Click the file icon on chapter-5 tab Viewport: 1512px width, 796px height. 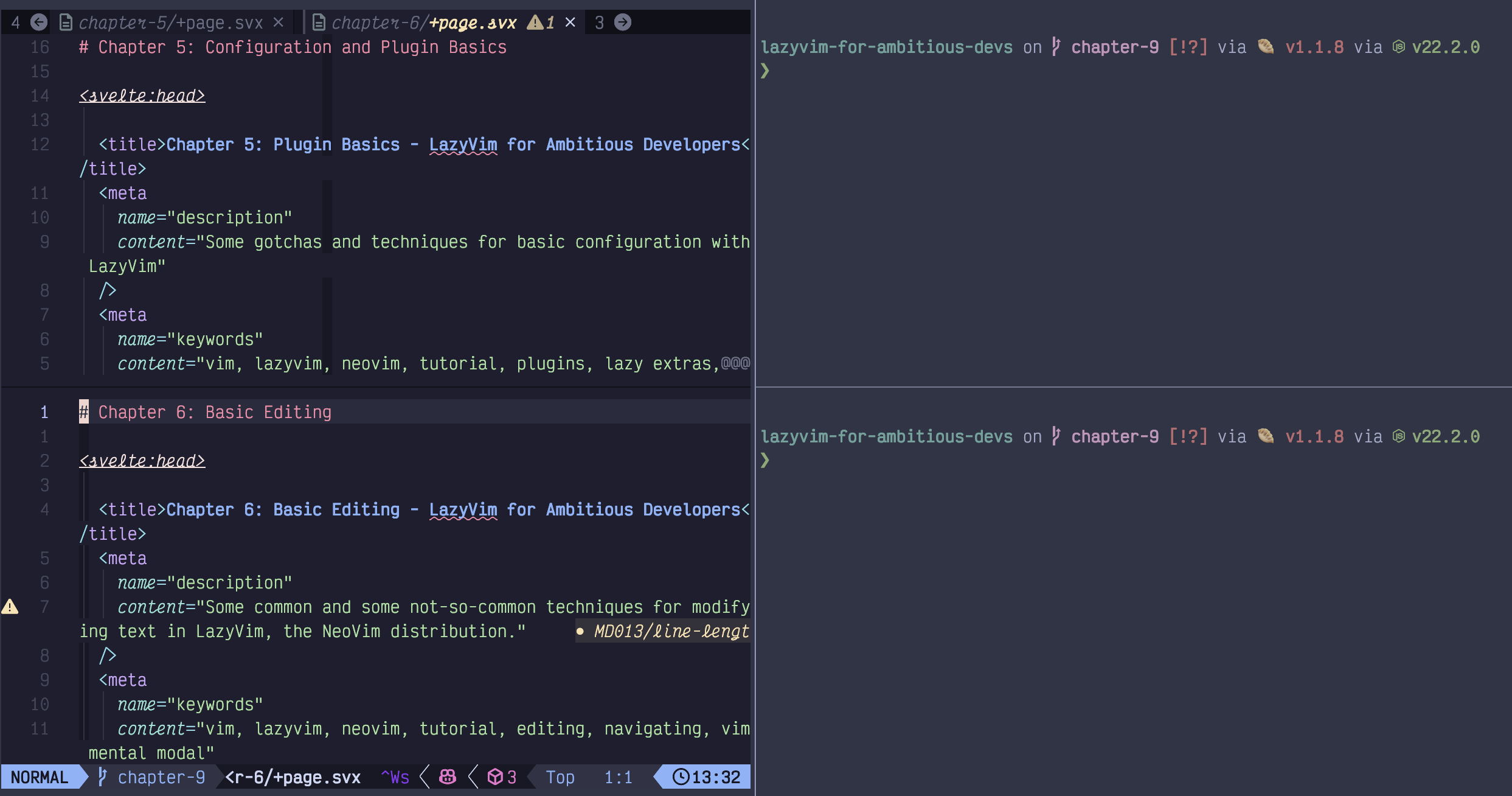[66, 23]
